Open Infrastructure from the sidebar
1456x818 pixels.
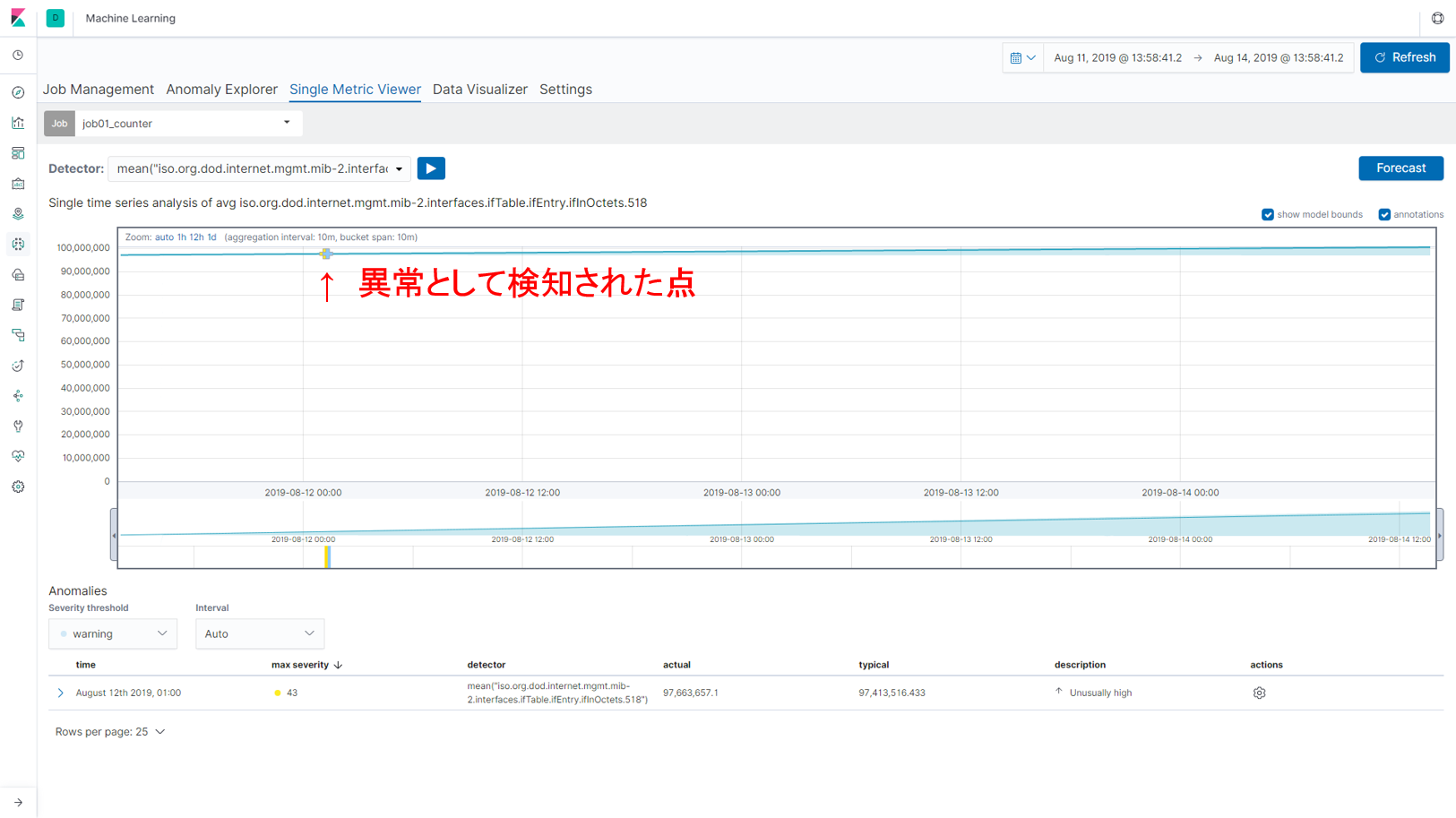coord(18,274)
